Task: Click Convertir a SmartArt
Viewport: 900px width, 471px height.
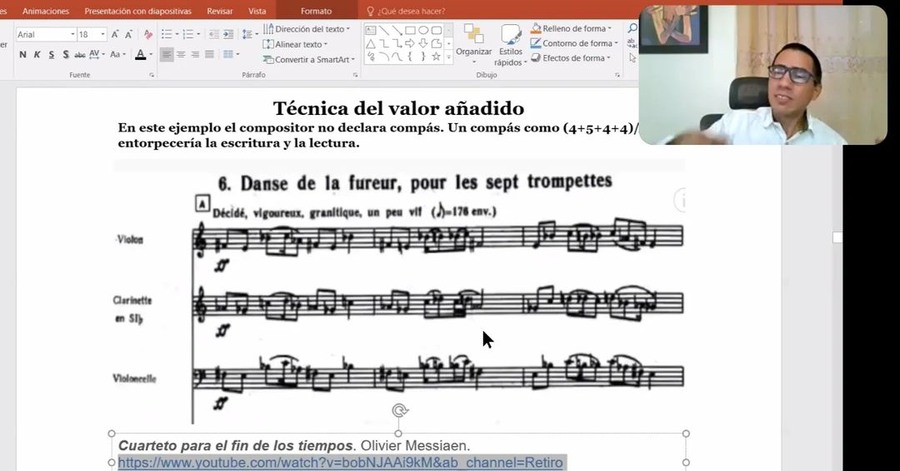Action: (309, 59)
